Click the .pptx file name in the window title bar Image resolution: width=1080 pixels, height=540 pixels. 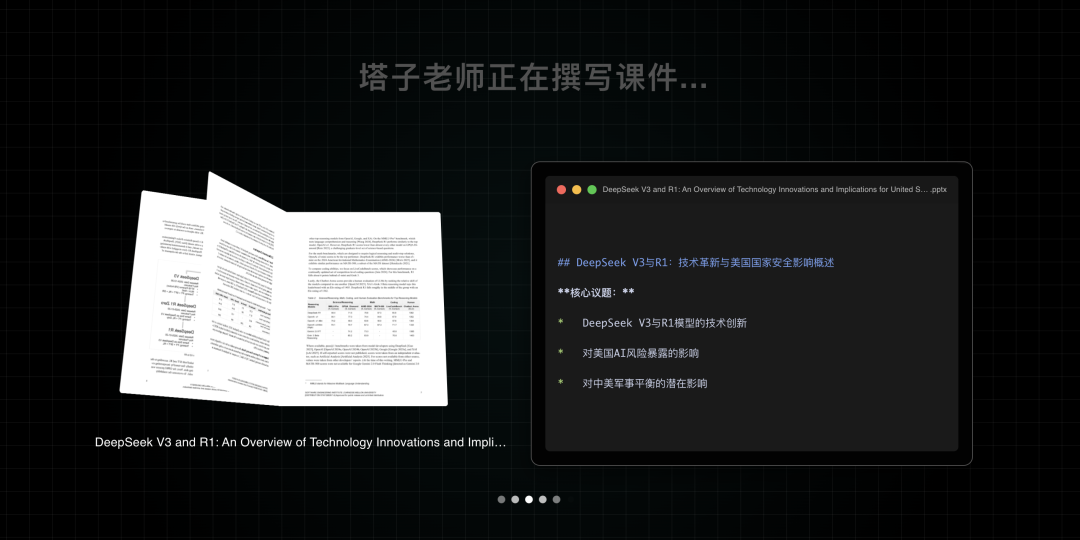(x=775, y=189)
